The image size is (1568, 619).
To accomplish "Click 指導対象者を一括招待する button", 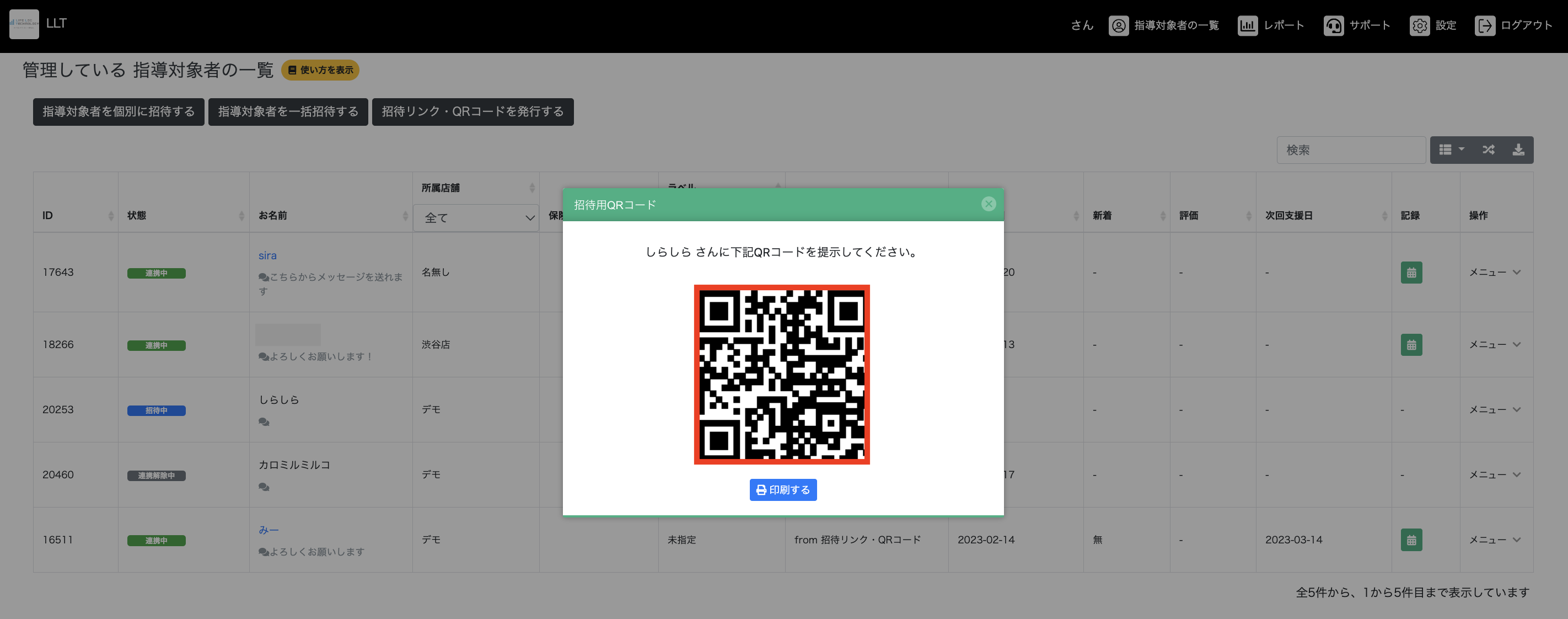I will tap(288, 111).
